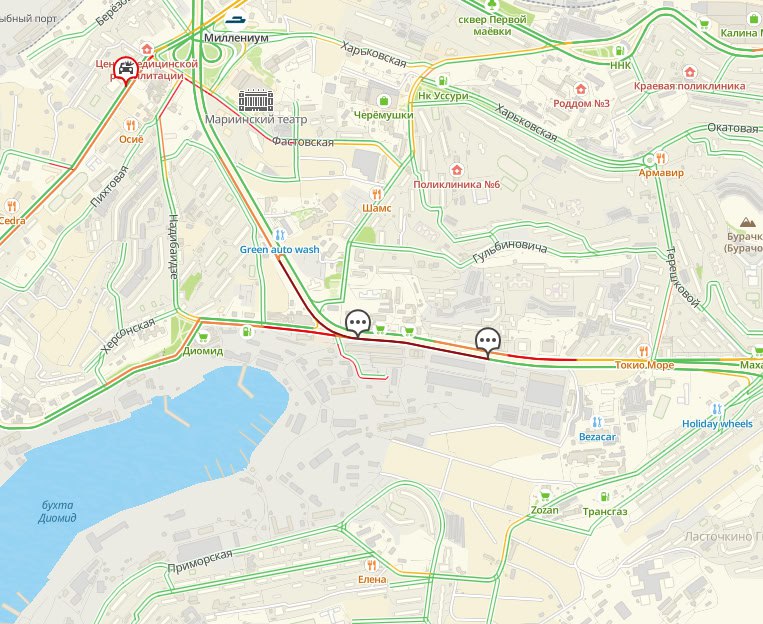This screenshot has width=763, height=624.
Task: Select the Zozan store cart icon
Action: click(x=545, y=496)
